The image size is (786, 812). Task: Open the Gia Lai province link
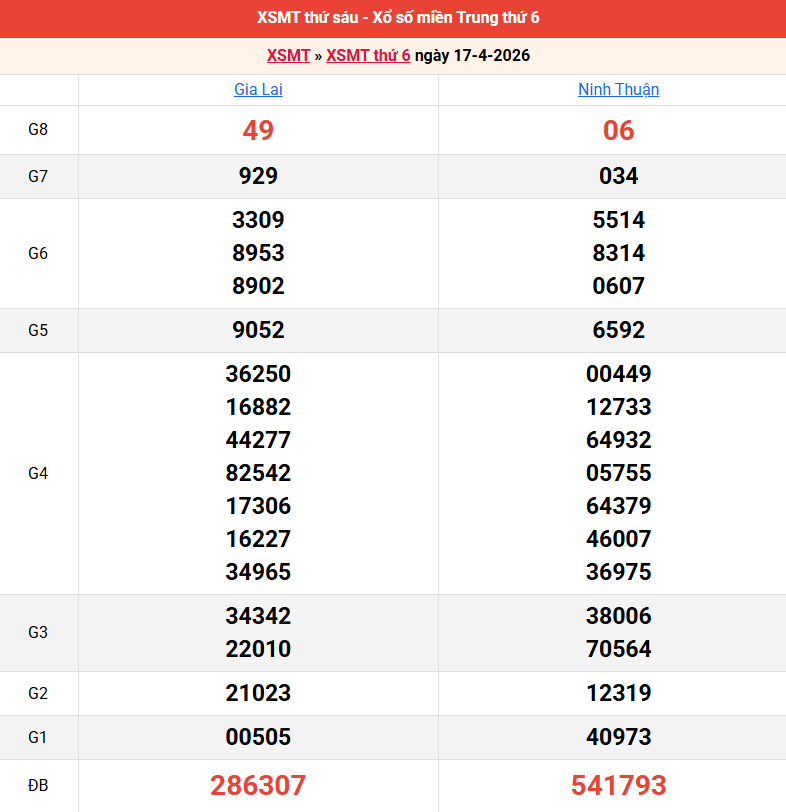258,90
